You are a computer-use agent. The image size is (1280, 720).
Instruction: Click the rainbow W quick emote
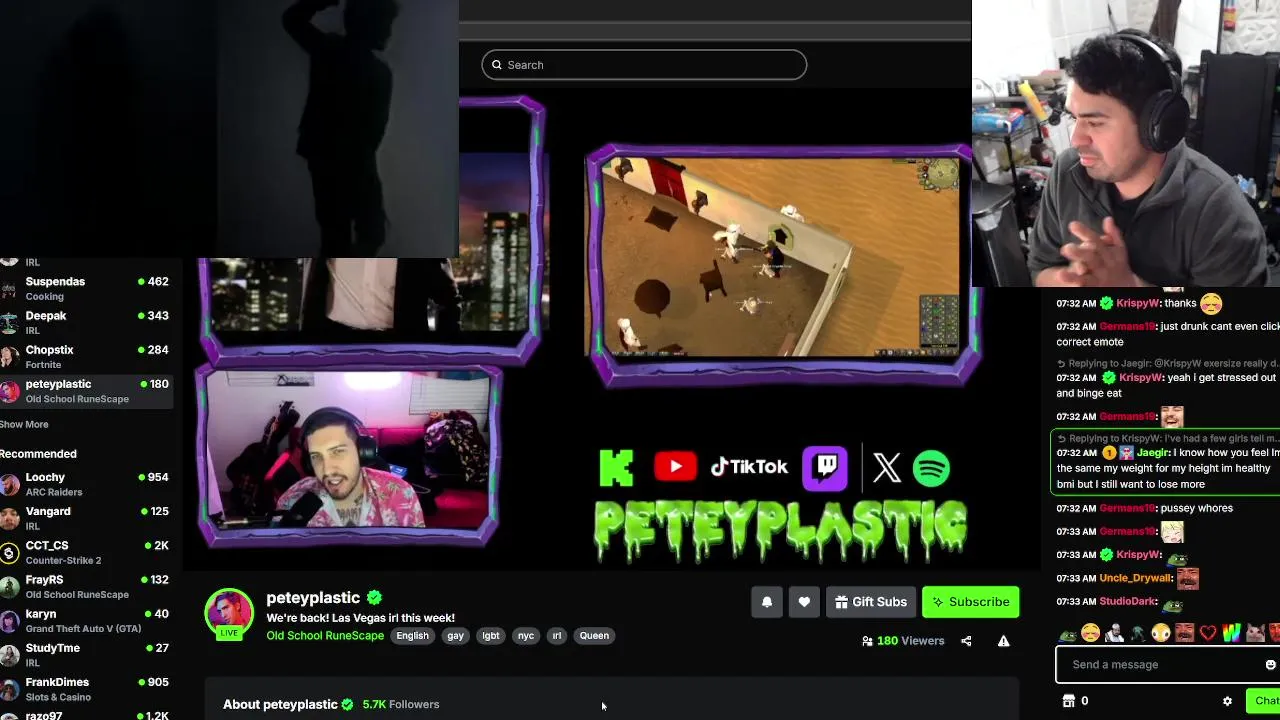coord(1231,633)
